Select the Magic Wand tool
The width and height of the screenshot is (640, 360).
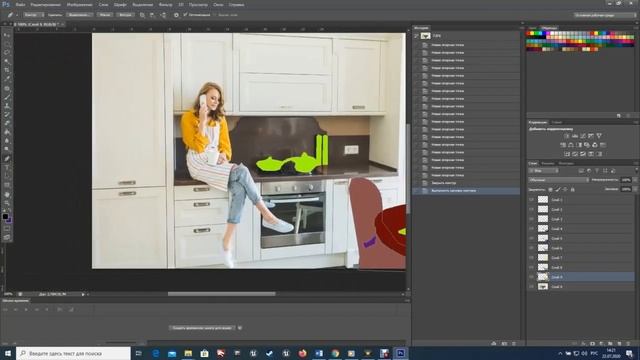pyautogui.click(x=7, y=62)
